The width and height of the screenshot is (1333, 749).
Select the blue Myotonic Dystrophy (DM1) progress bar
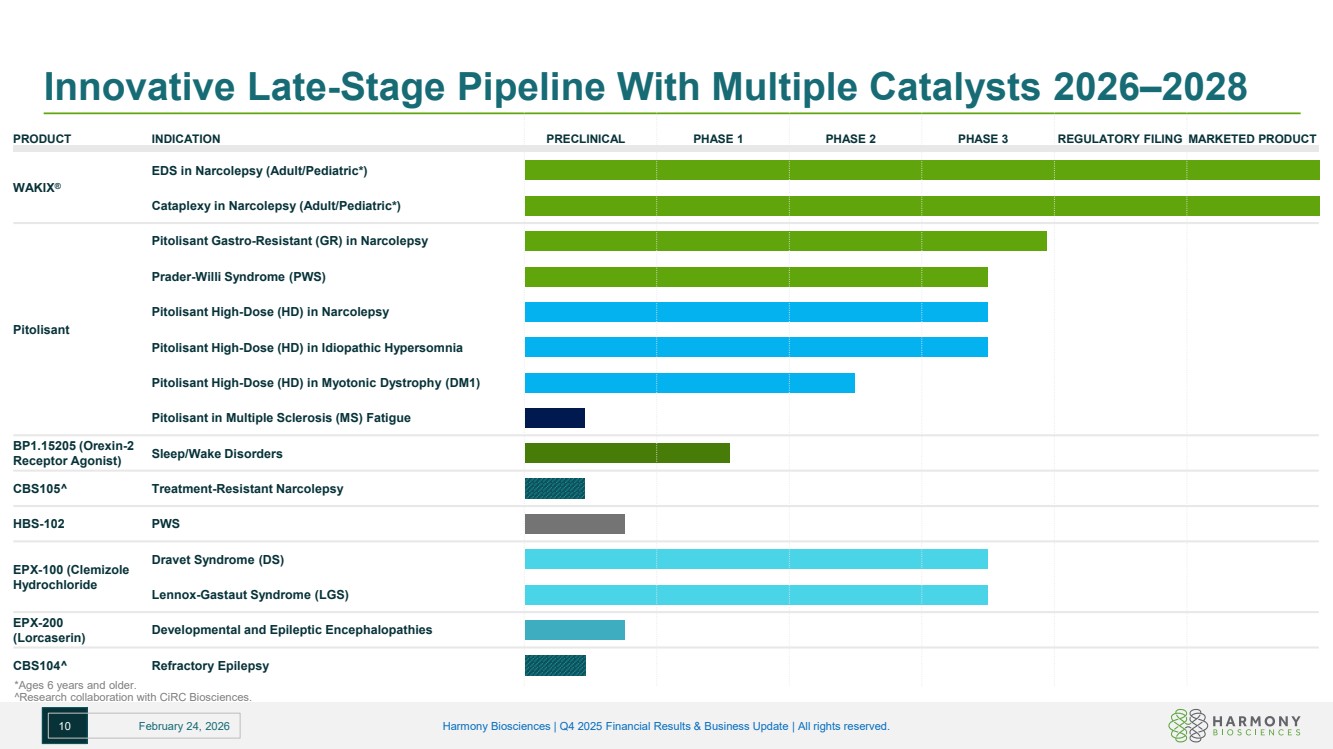(x=690, y=383)
